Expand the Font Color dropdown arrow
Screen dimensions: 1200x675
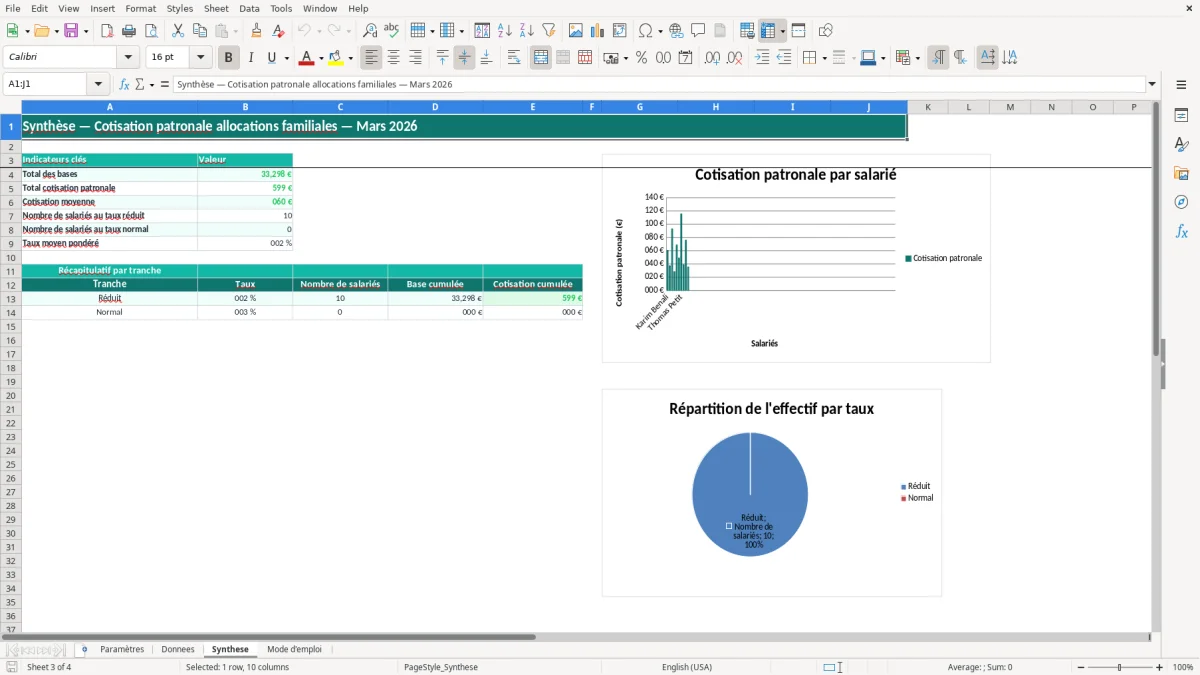point(321,58)
